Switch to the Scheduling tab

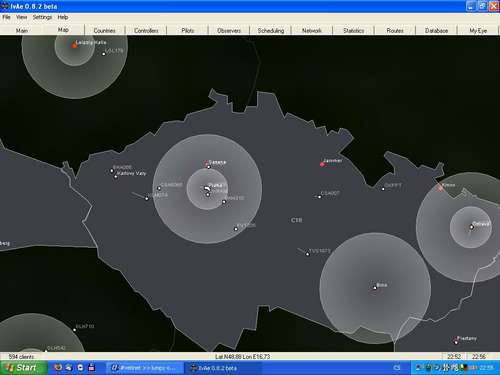(x=271, y=30)
